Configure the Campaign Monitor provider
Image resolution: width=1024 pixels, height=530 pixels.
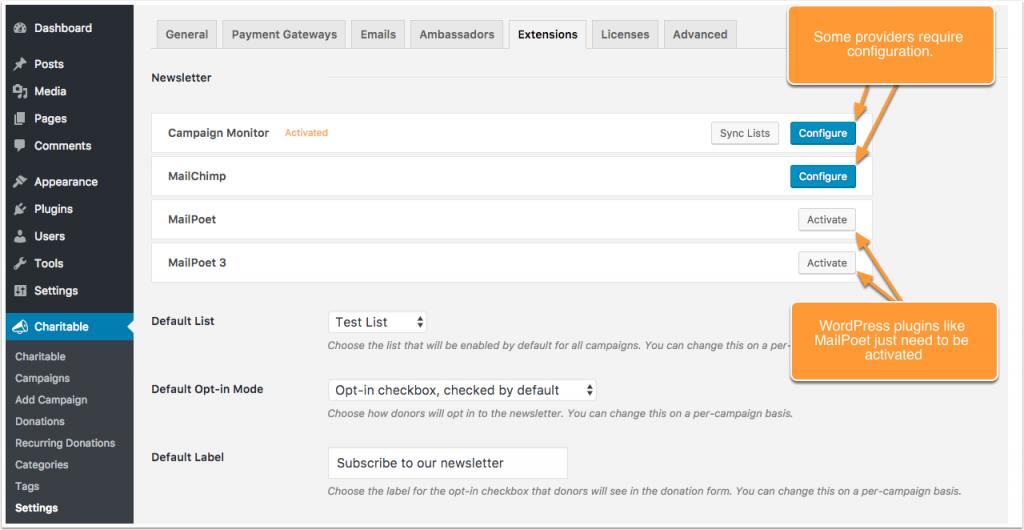[823, 133]
